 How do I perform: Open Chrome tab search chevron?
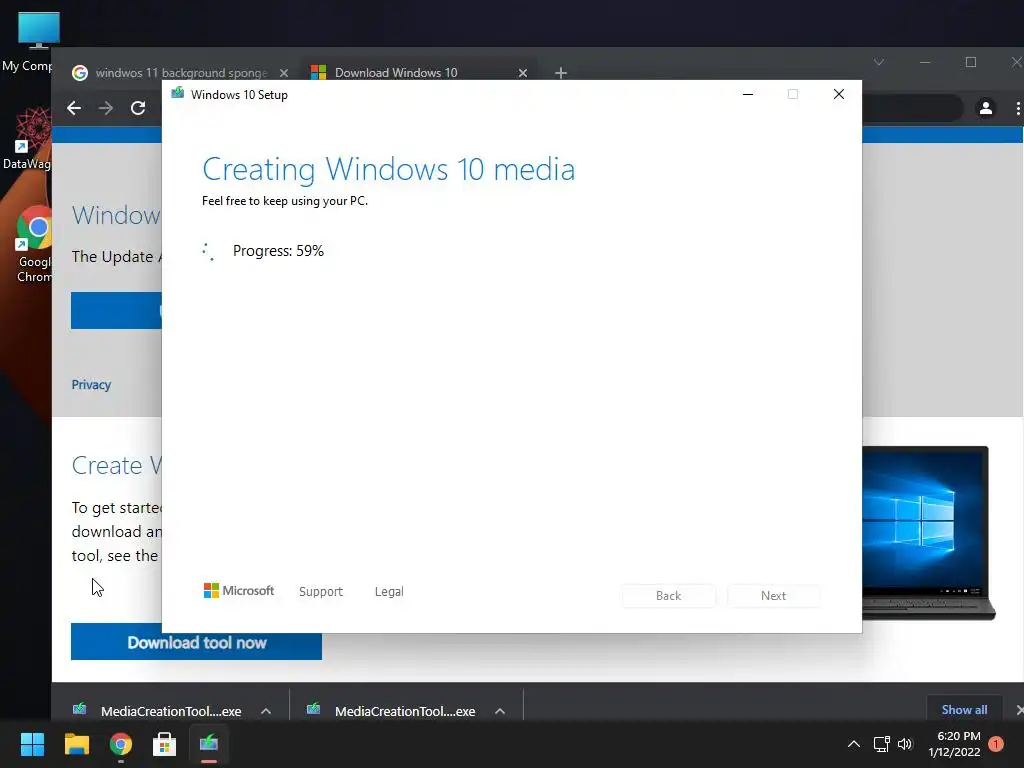(x=879, y=62)
